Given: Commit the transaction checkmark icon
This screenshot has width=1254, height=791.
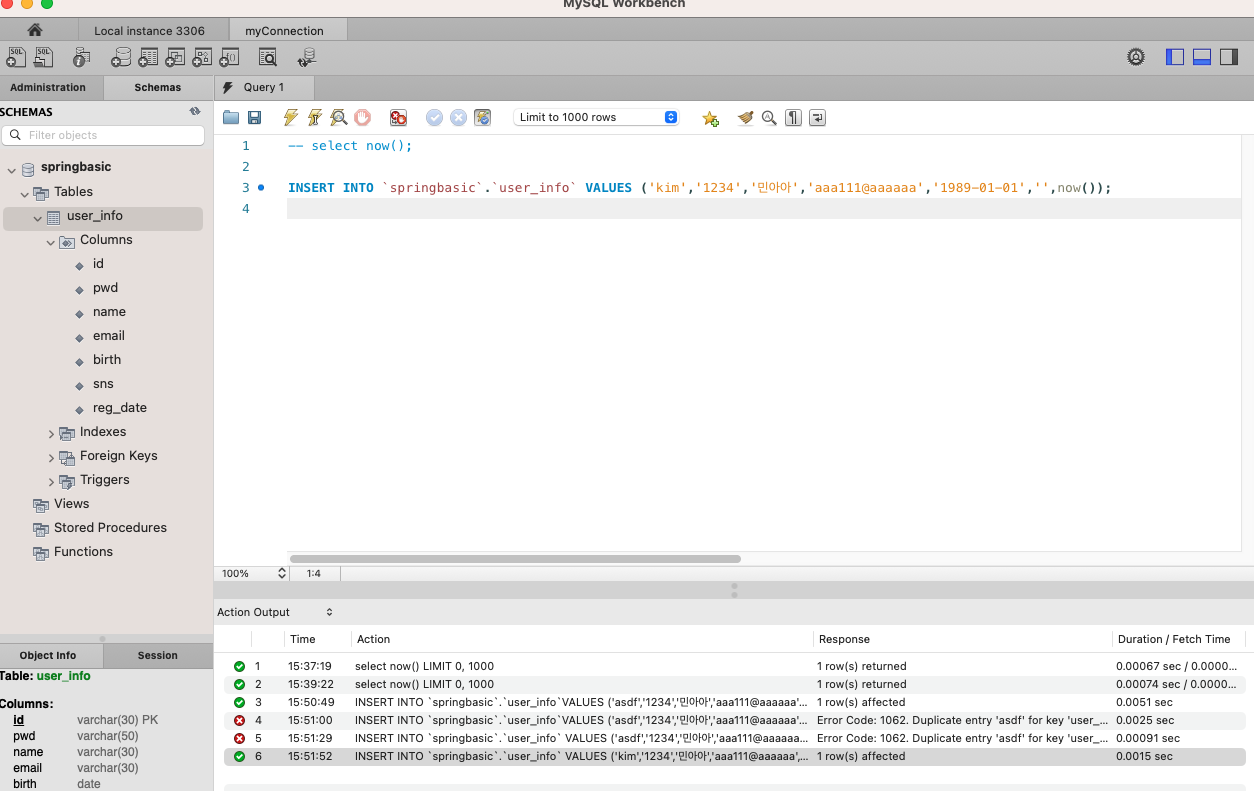Looking at the screenshot, I should click(435, 118).
